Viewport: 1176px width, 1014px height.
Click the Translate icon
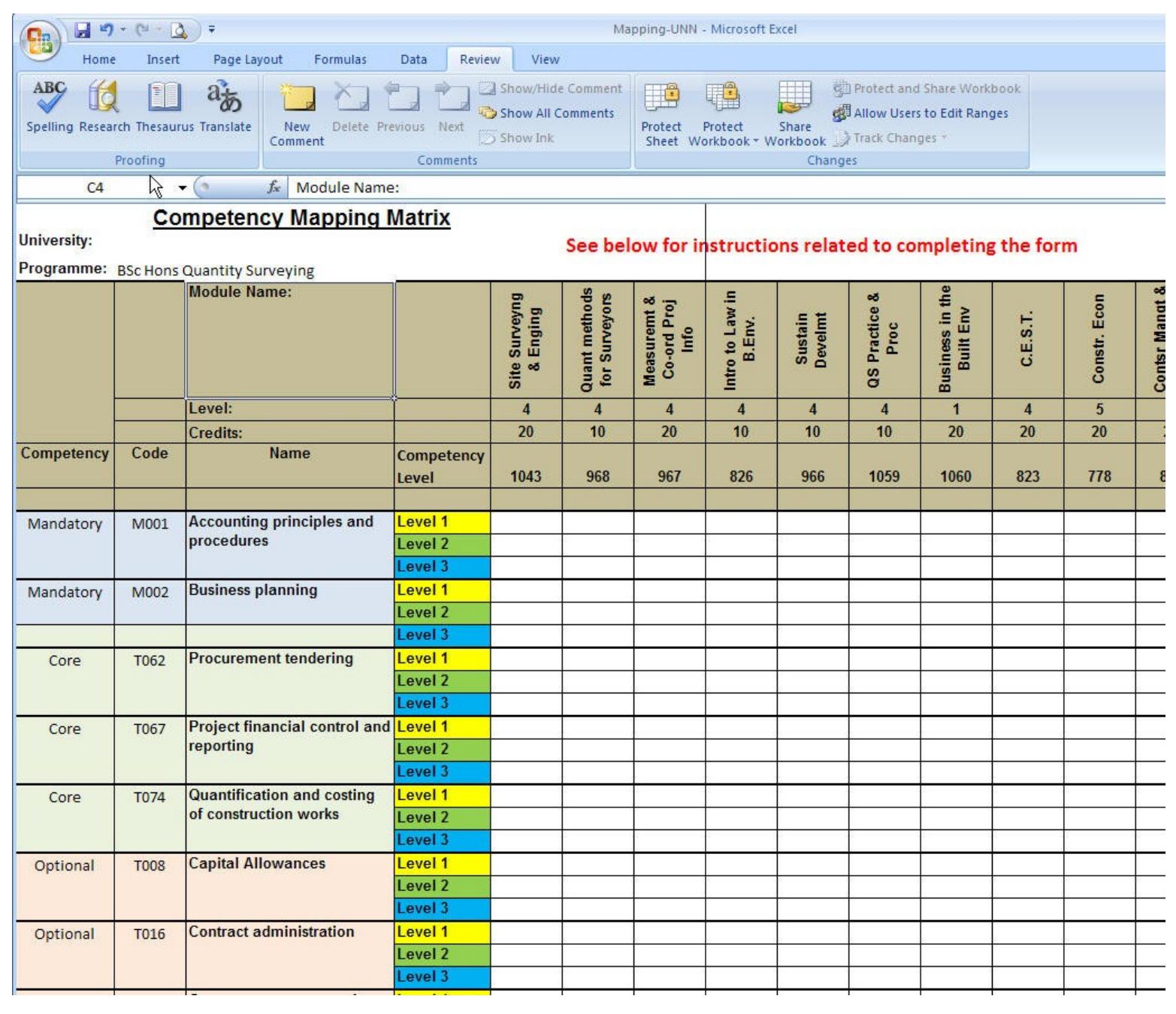[x=225, y=107]
